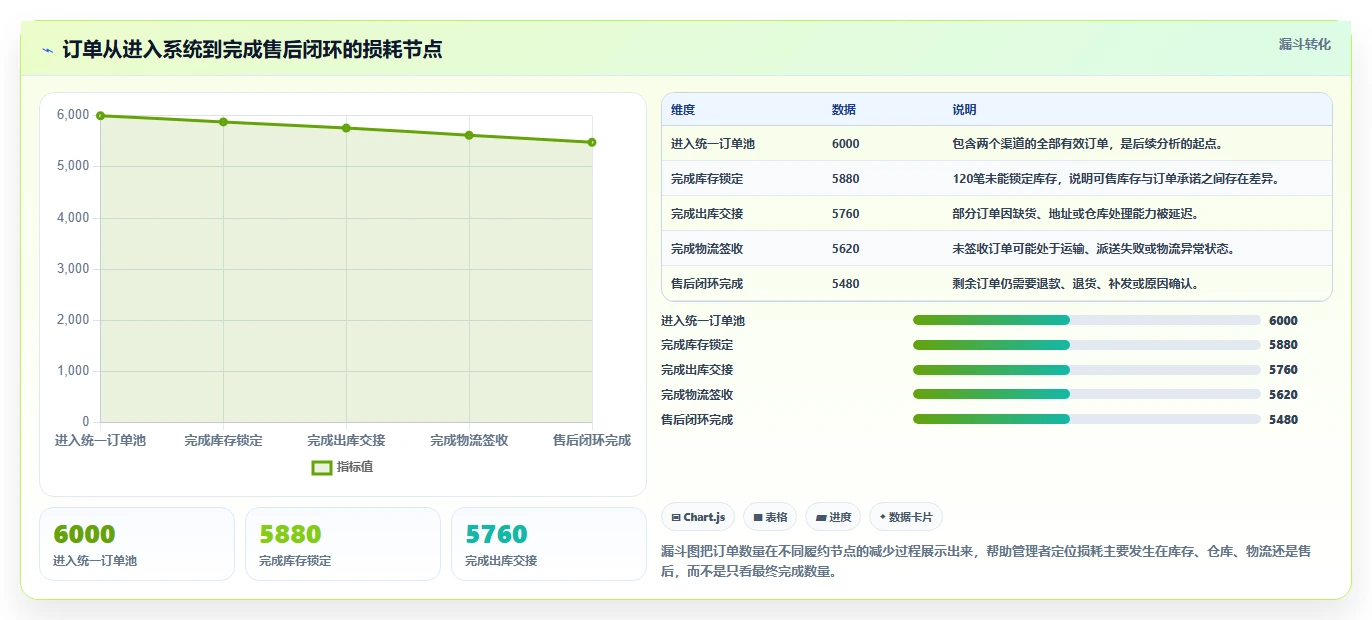The height and width of the screenshot is (620, 1372).
Task: Select the 进度 chip
Action: point(833,517)
